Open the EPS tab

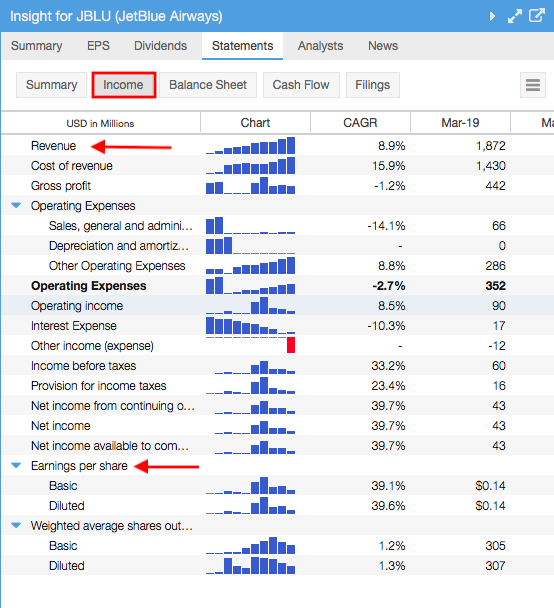98,46
